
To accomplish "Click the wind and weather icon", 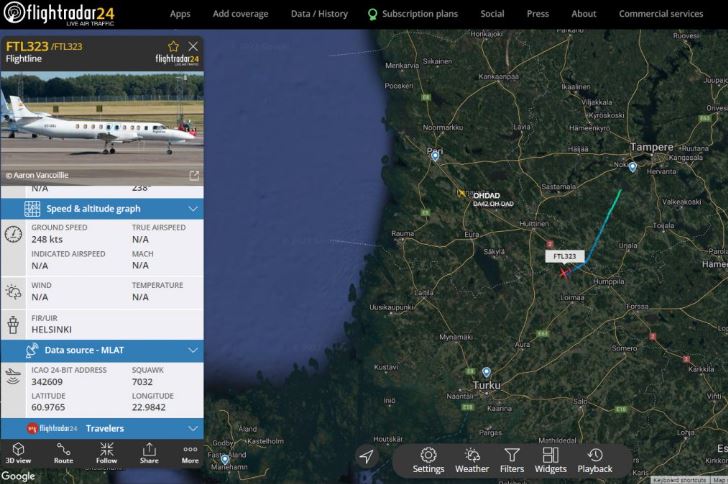I will pos(13,292).
